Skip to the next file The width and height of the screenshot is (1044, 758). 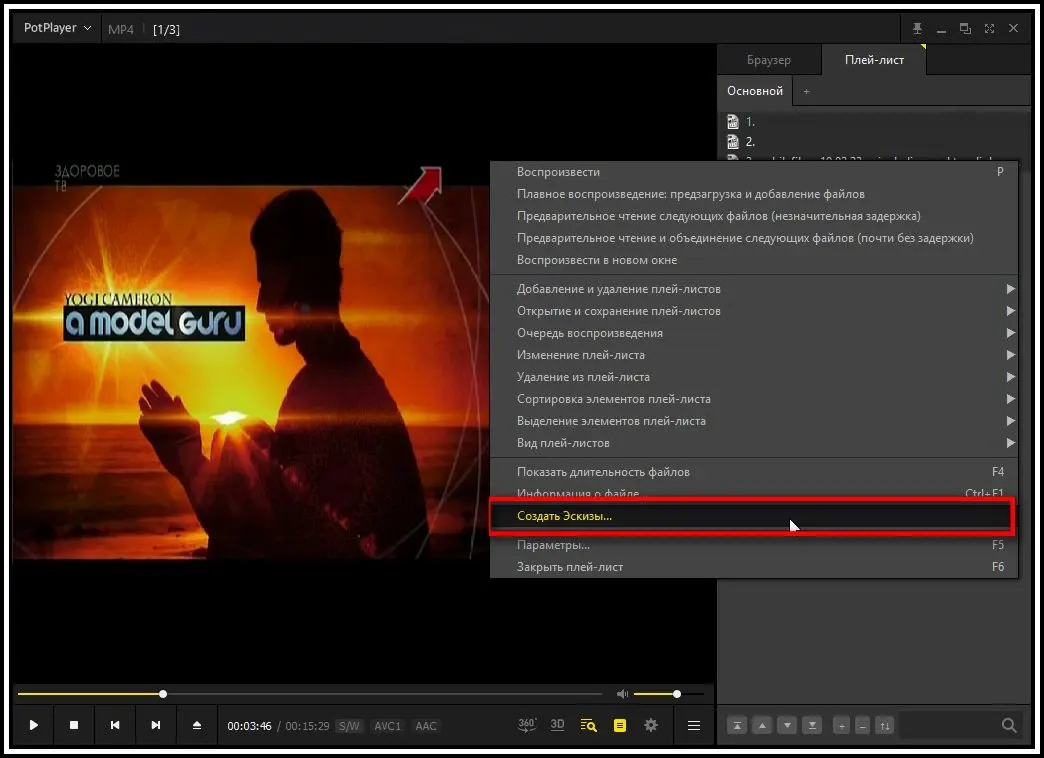[155, 725]
